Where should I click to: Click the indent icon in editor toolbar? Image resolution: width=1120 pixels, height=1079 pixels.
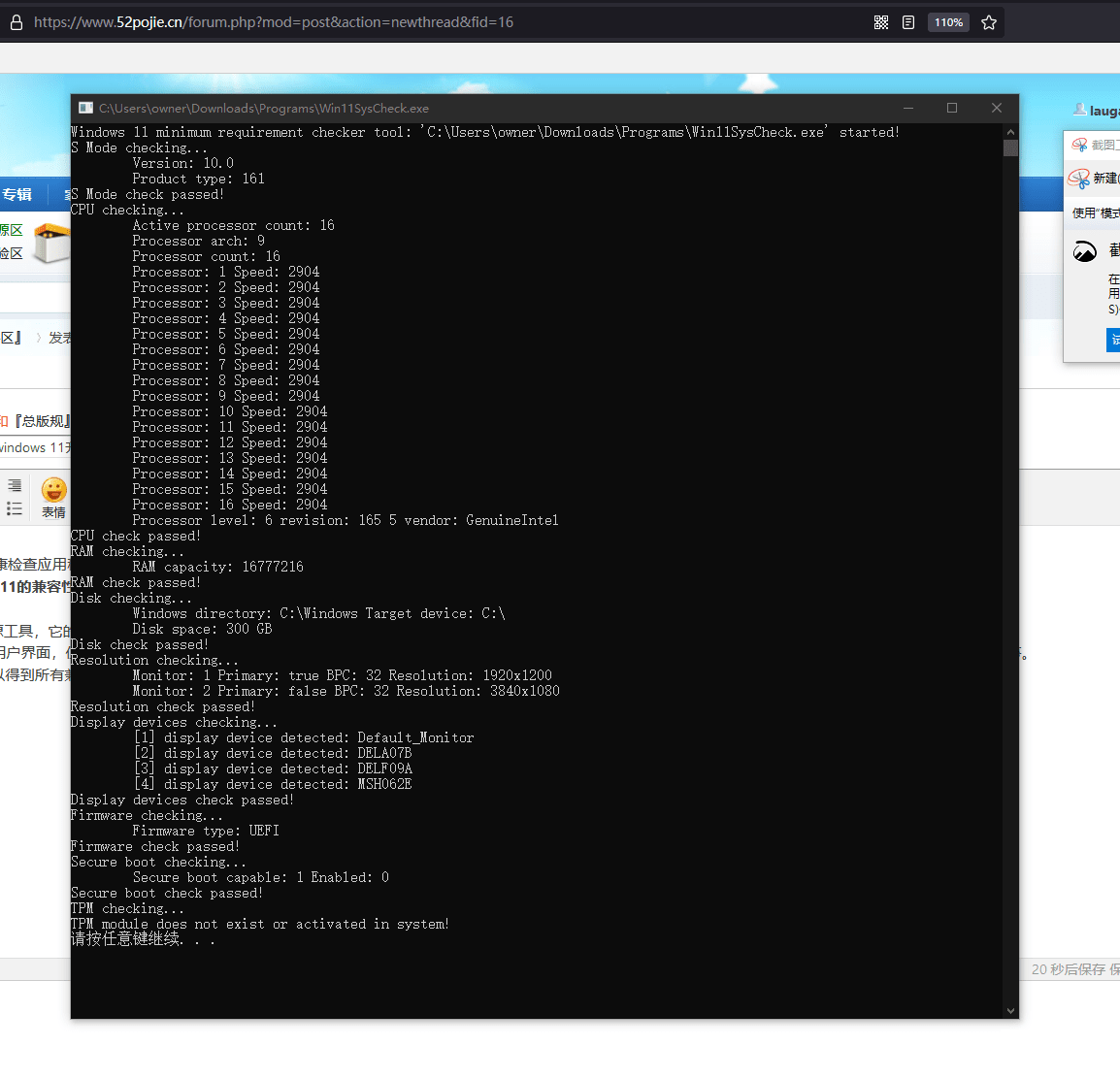coord(15,486)
